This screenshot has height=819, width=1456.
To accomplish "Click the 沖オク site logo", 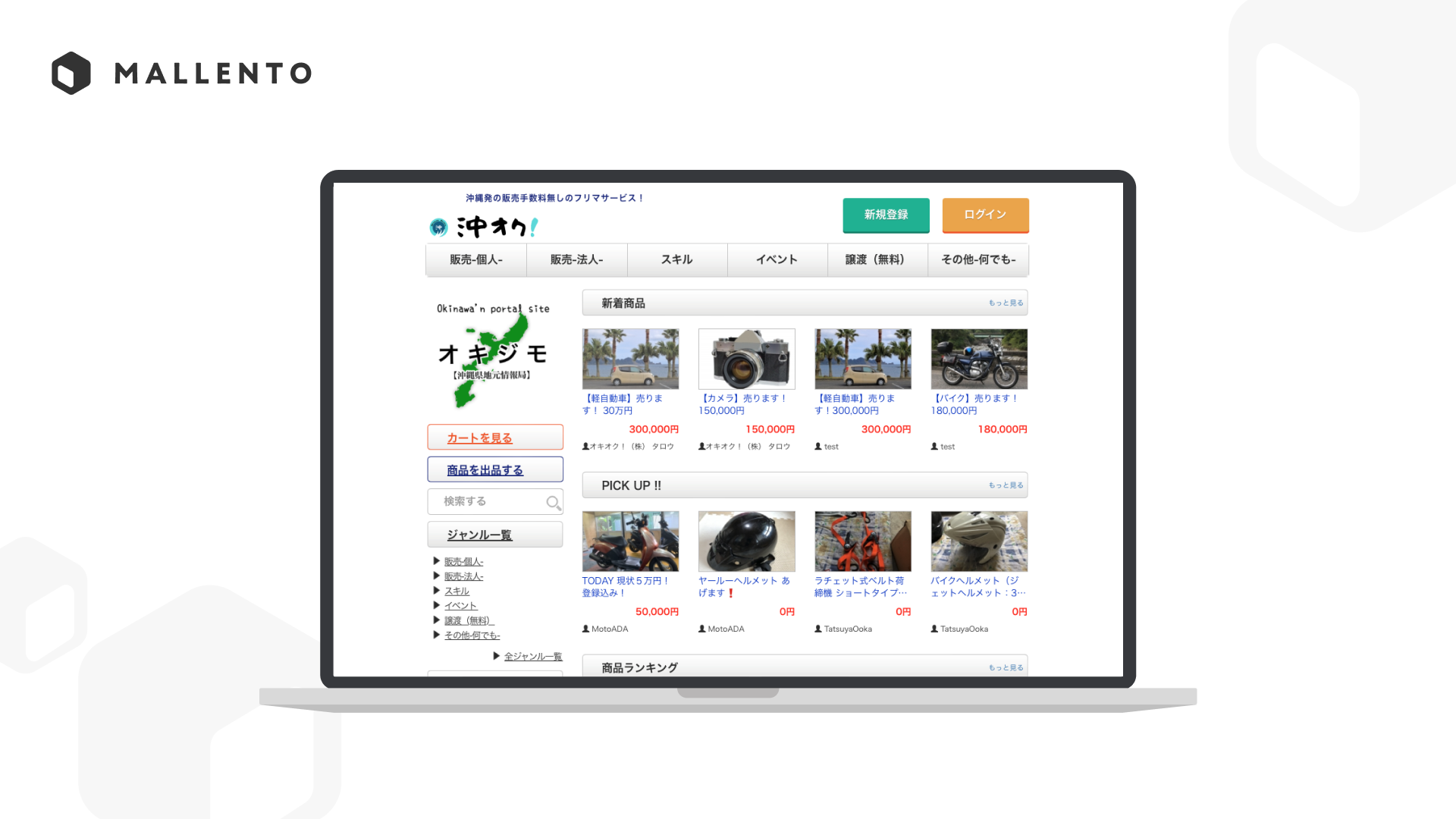I will (x=496, y=227).
